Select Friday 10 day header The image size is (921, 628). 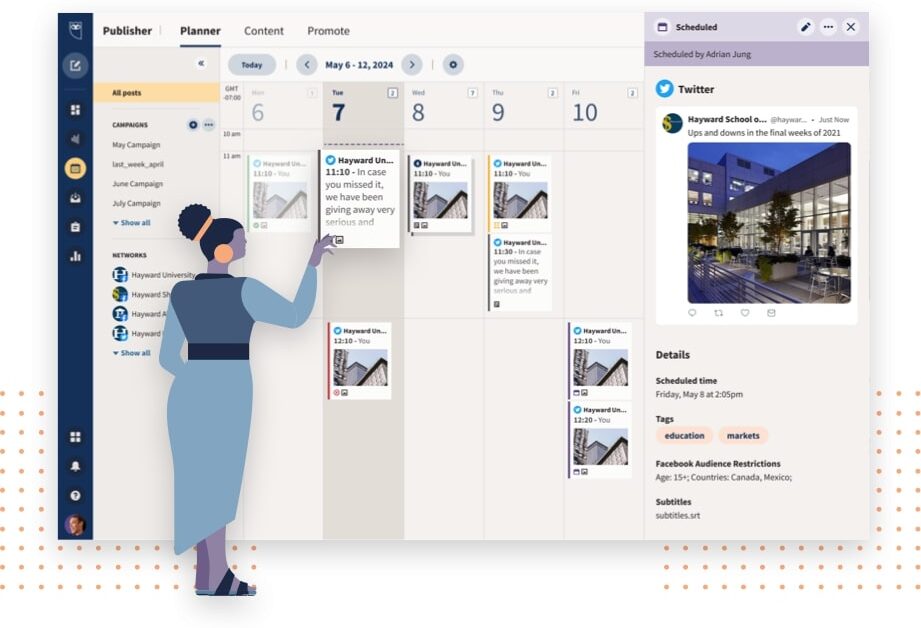pyautogui.click(x=603, y=106)
